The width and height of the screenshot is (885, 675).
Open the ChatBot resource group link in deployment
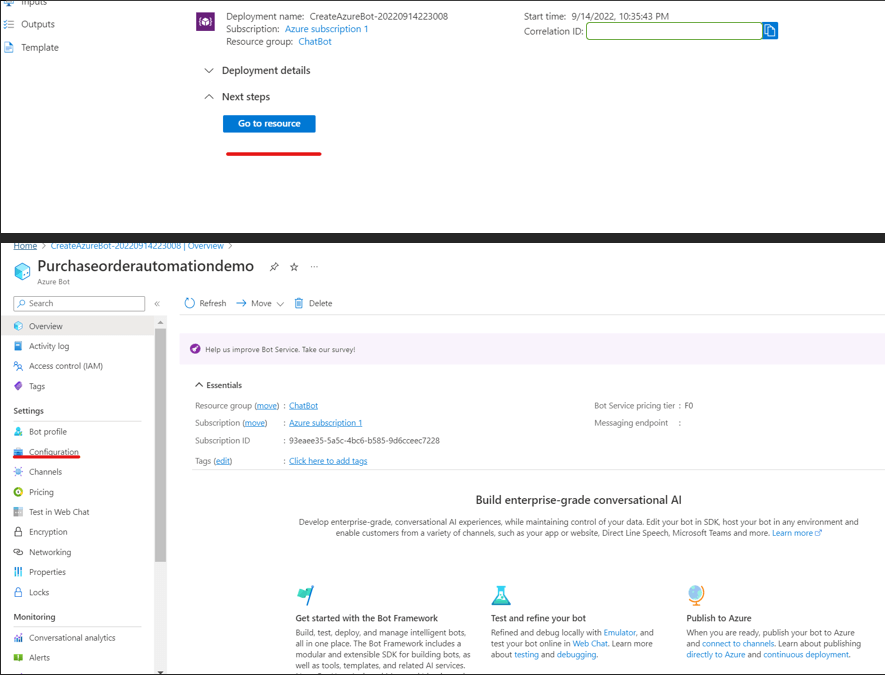tap(314, 42)
